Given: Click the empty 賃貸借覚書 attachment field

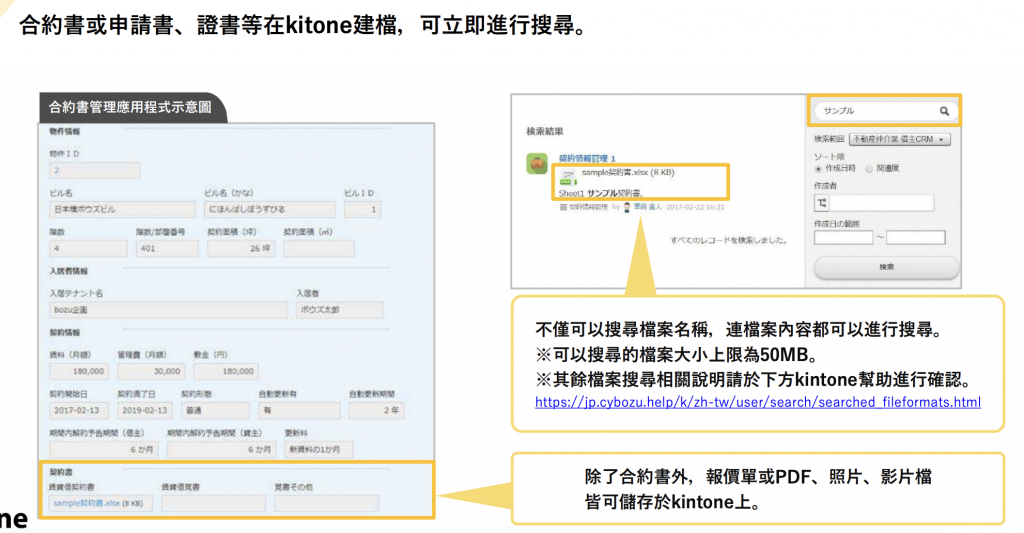Looking at the screenshot, I should [x=214, y=503].
